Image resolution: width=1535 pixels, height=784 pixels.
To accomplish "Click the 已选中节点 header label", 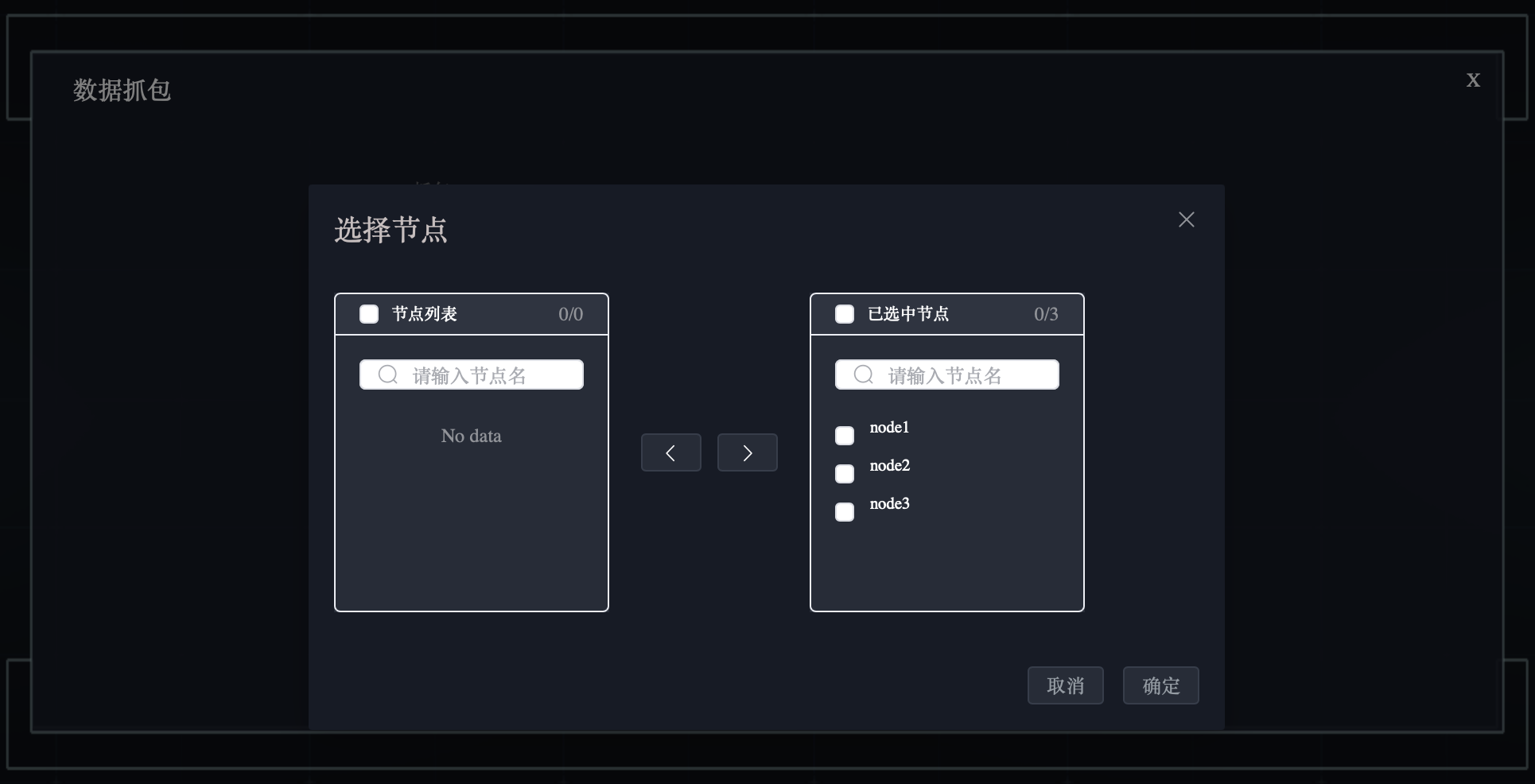I will pos(907,314).
